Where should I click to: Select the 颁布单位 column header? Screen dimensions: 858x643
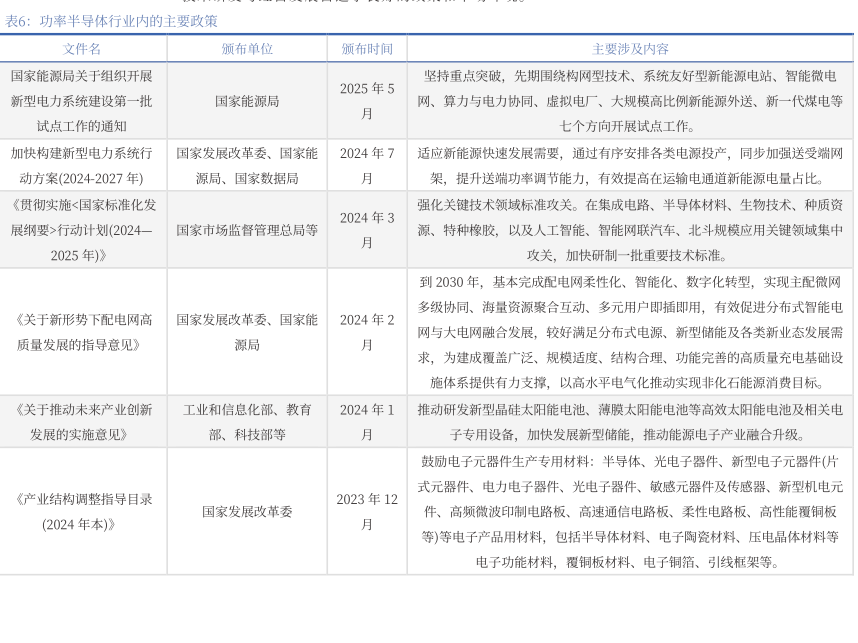point(246,49)
